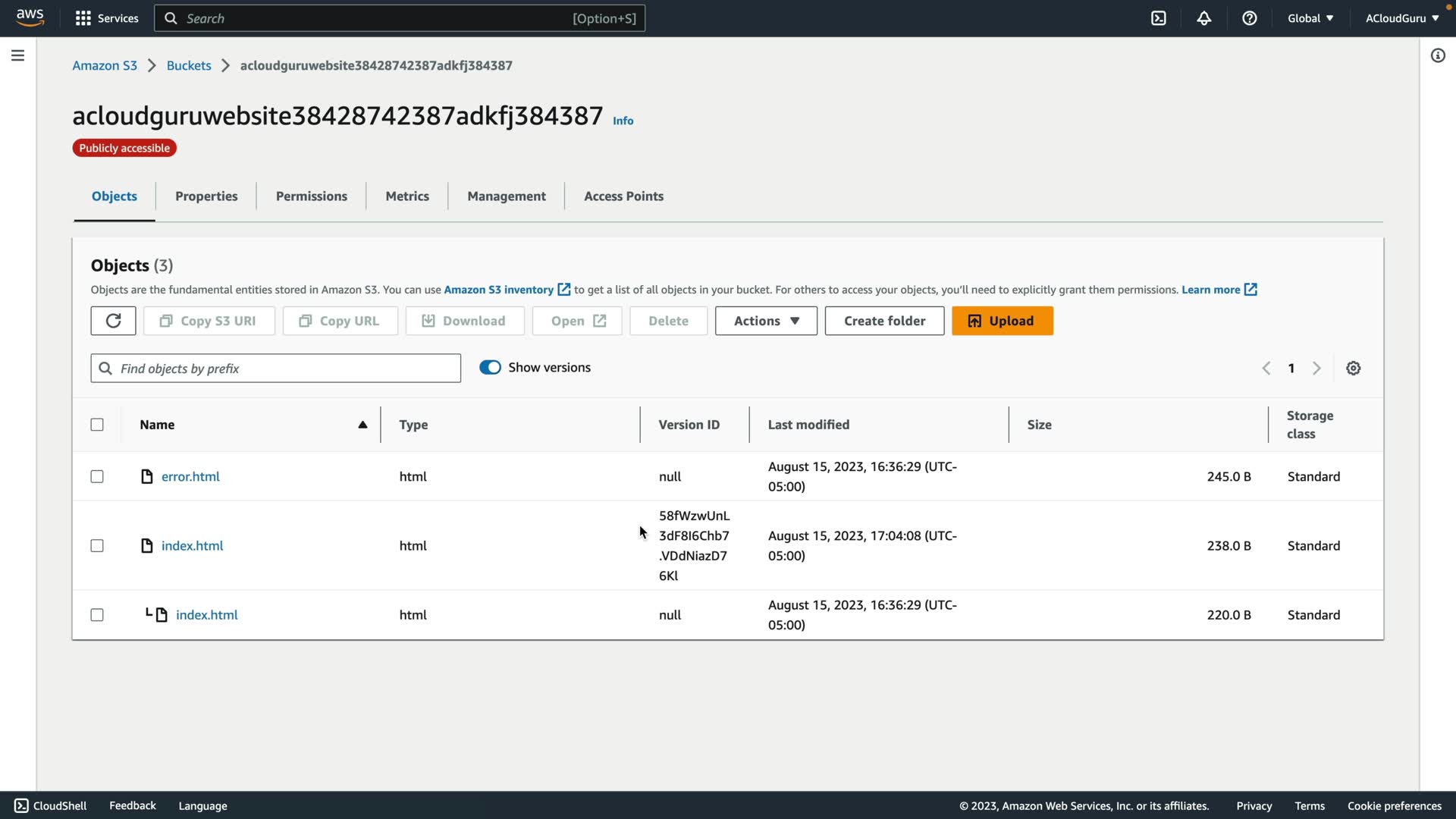Click the refresh objects icon button
This screenshot has height=819, width=1456.
click(x=113, y=321)
